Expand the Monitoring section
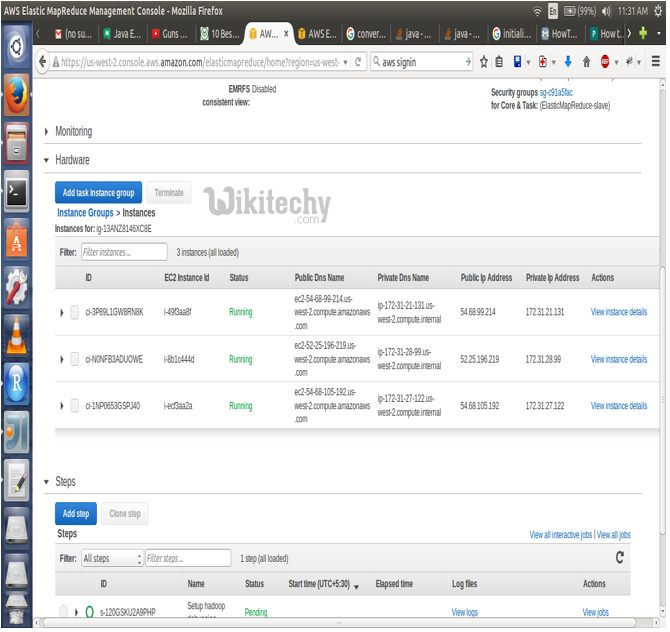670x632 pixels. pos(47,132)
